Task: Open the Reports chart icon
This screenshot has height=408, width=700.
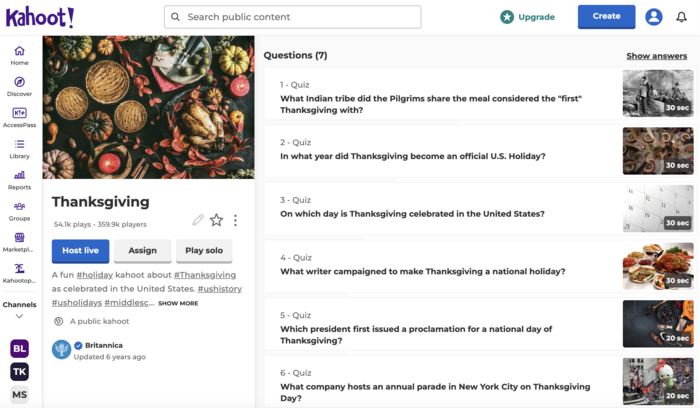Action: pos(19,179)
